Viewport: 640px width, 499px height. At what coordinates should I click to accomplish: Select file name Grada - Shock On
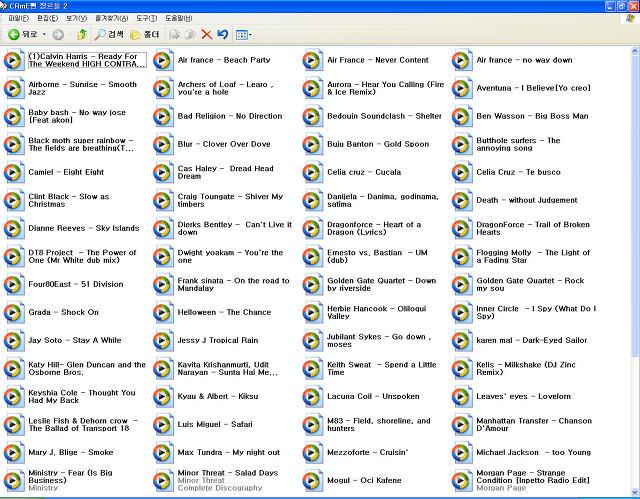(63, 313)
